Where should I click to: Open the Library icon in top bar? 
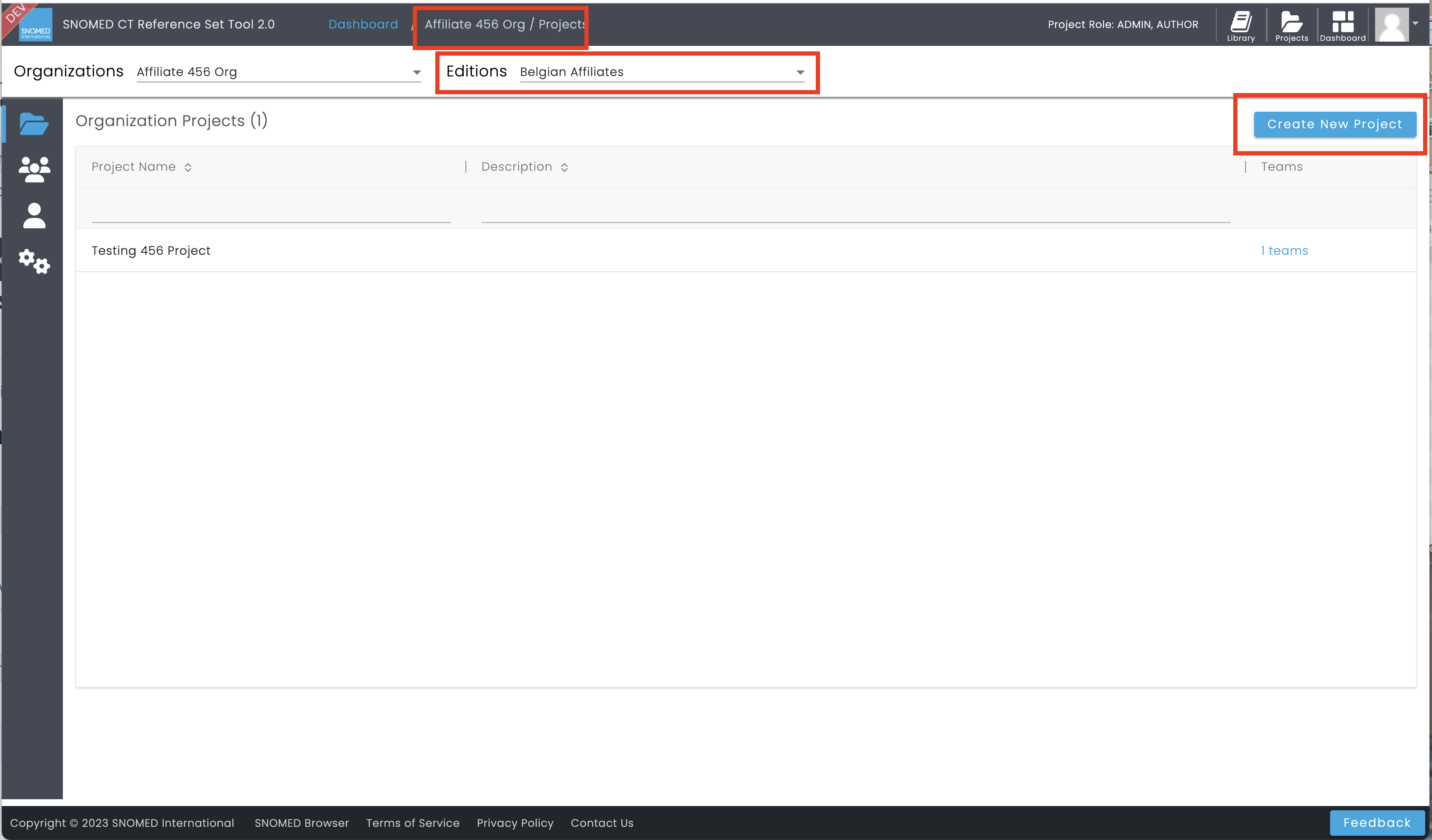(1240, 25)
